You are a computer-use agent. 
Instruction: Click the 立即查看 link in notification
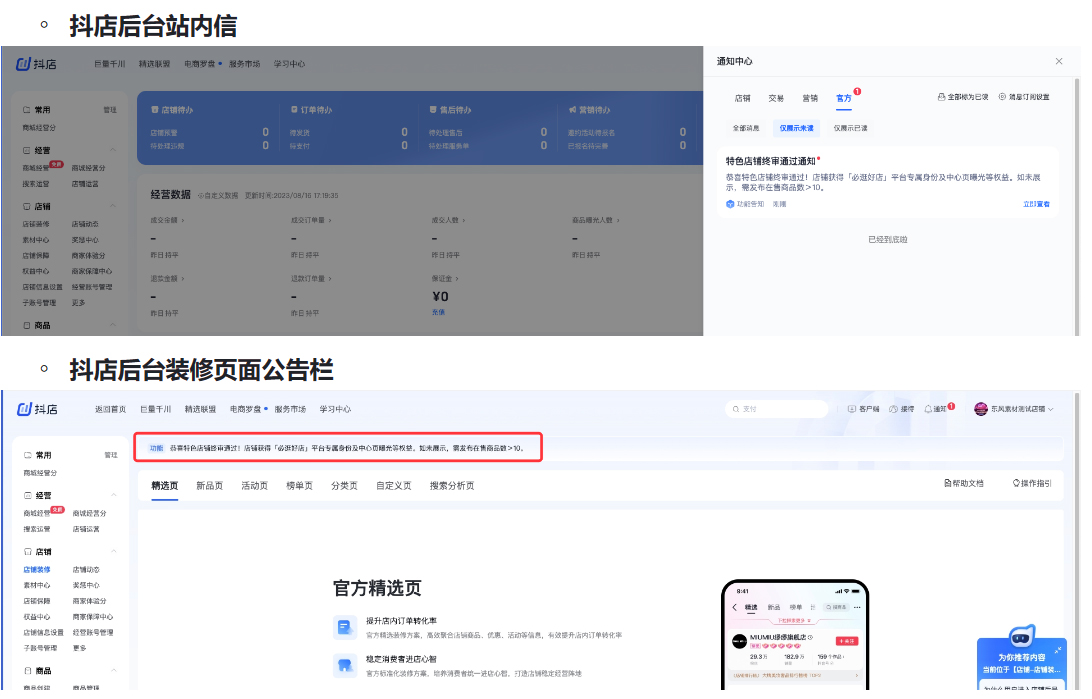coord(1036,204)
